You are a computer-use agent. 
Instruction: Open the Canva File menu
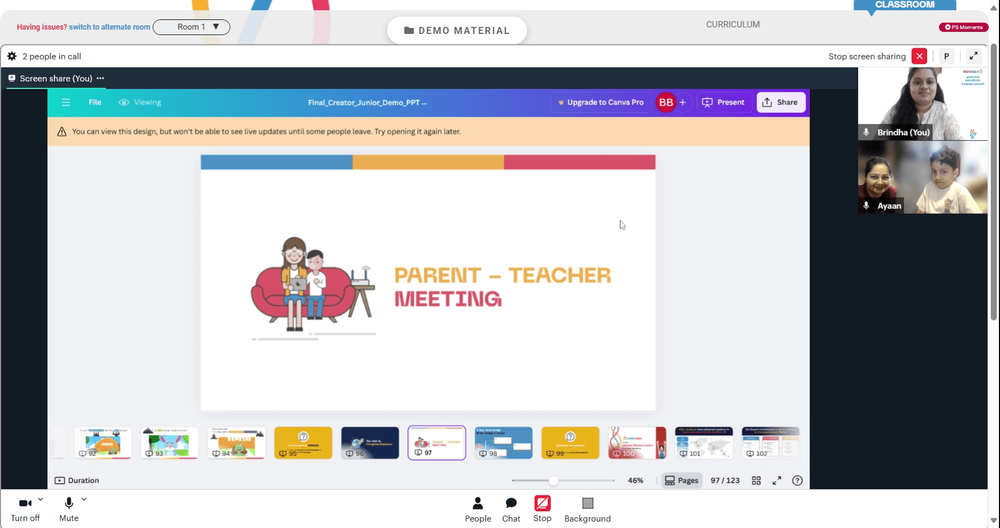click(94, 102)
